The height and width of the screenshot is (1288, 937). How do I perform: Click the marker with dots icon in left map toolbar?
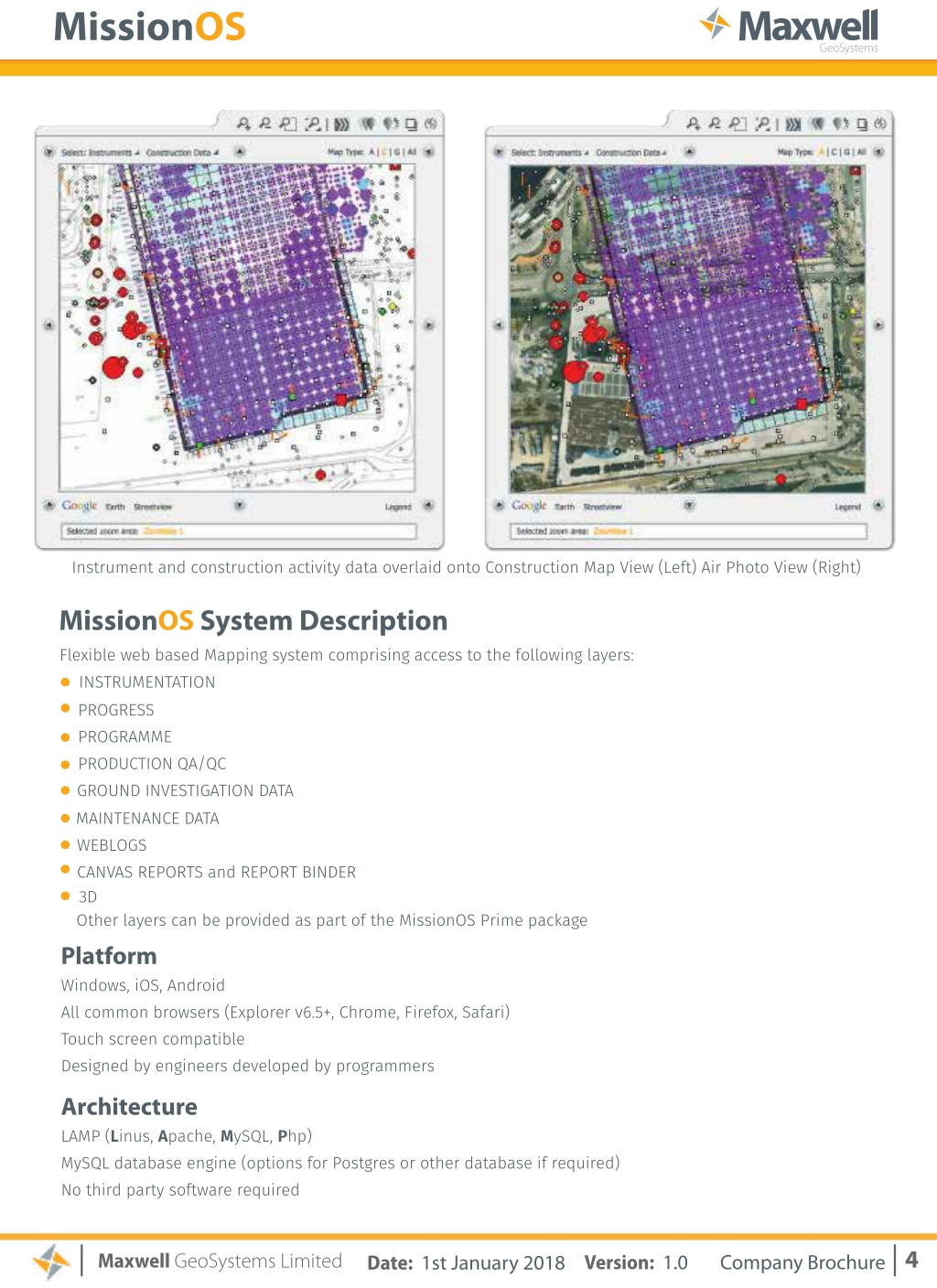click(391, 123)
